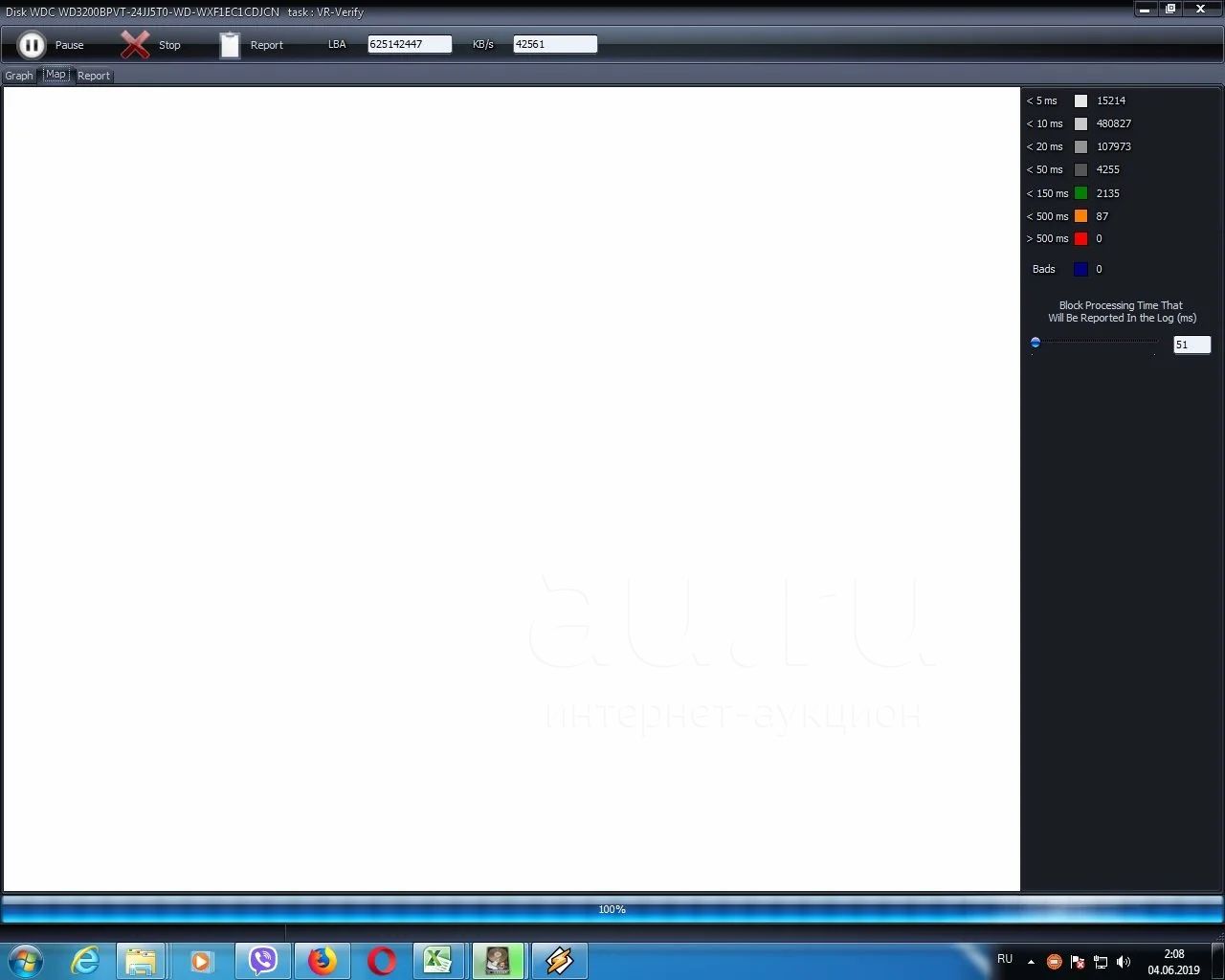Screen dimensions: 1225x980
Task: Open the Windows Start menu
Action: point(26,960)
